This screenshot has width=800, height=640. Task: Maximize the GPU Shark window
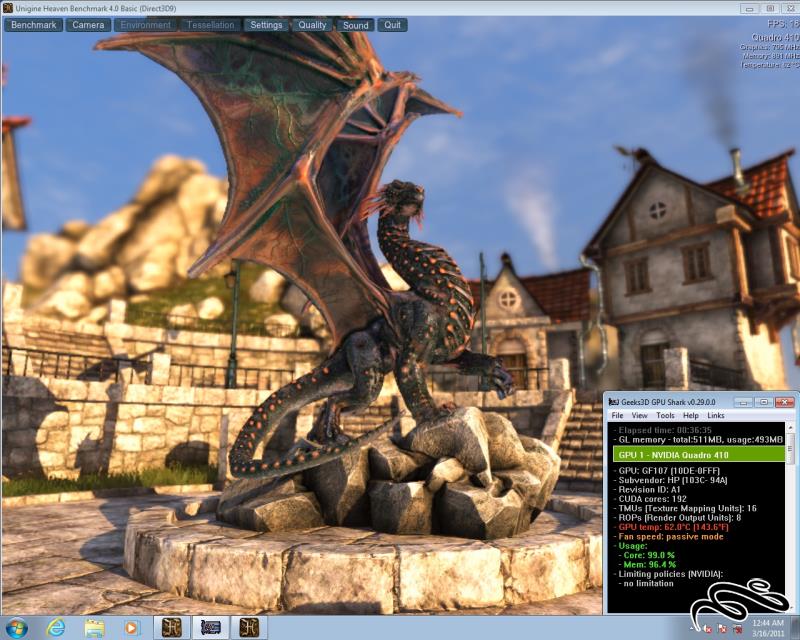click(x=764, y=402)
